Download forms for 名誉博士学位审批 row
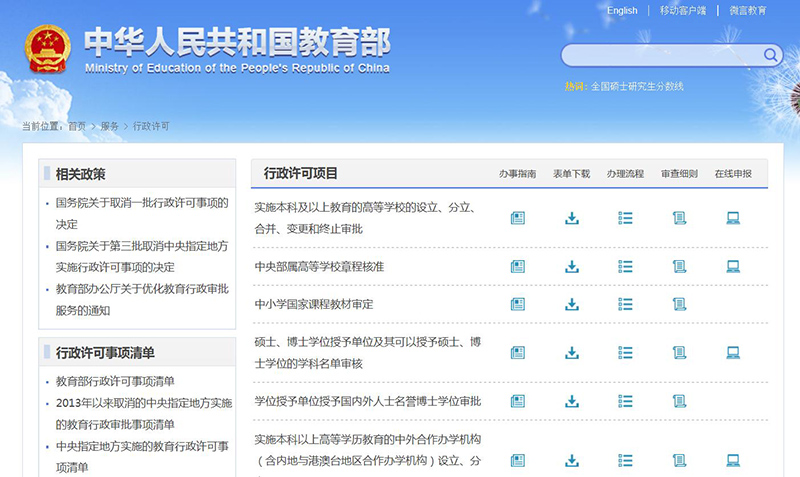The image size is (800, 477). coord(572,401)
